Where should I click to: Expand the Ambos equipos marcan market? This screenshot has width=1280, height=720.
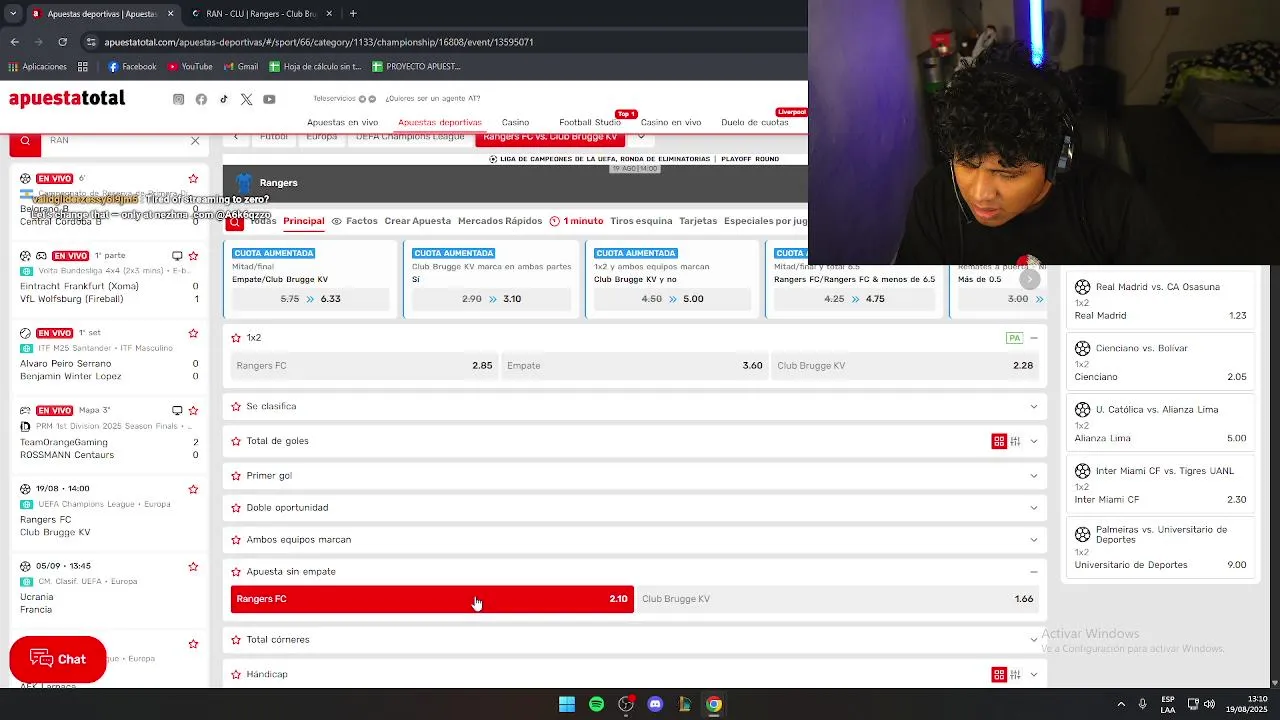pos(1034,540)
